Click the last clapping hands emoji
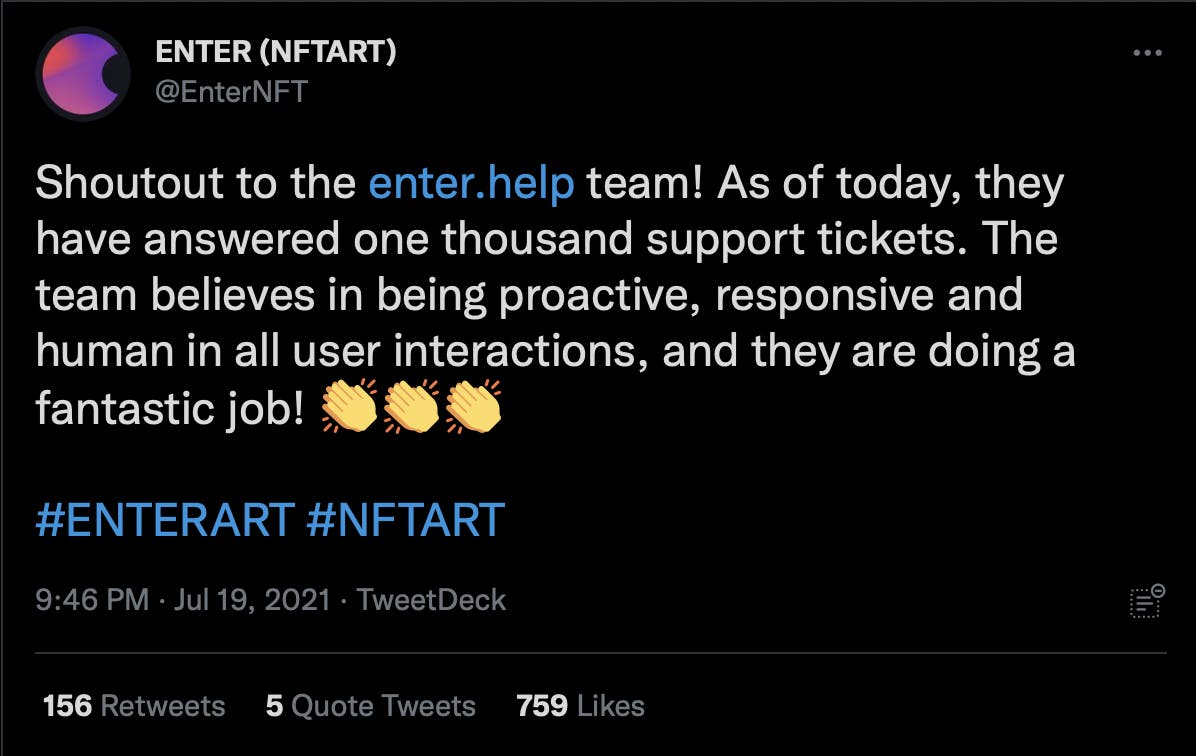 click(473, 406)
